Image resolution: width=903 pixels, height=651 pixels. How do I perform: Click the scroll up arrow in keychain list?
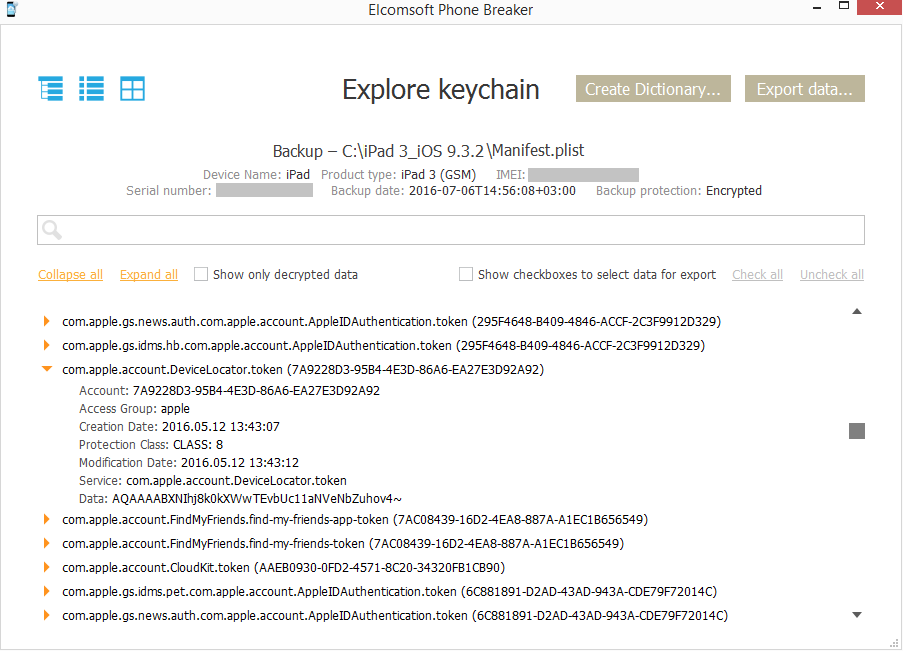(856, 312)
